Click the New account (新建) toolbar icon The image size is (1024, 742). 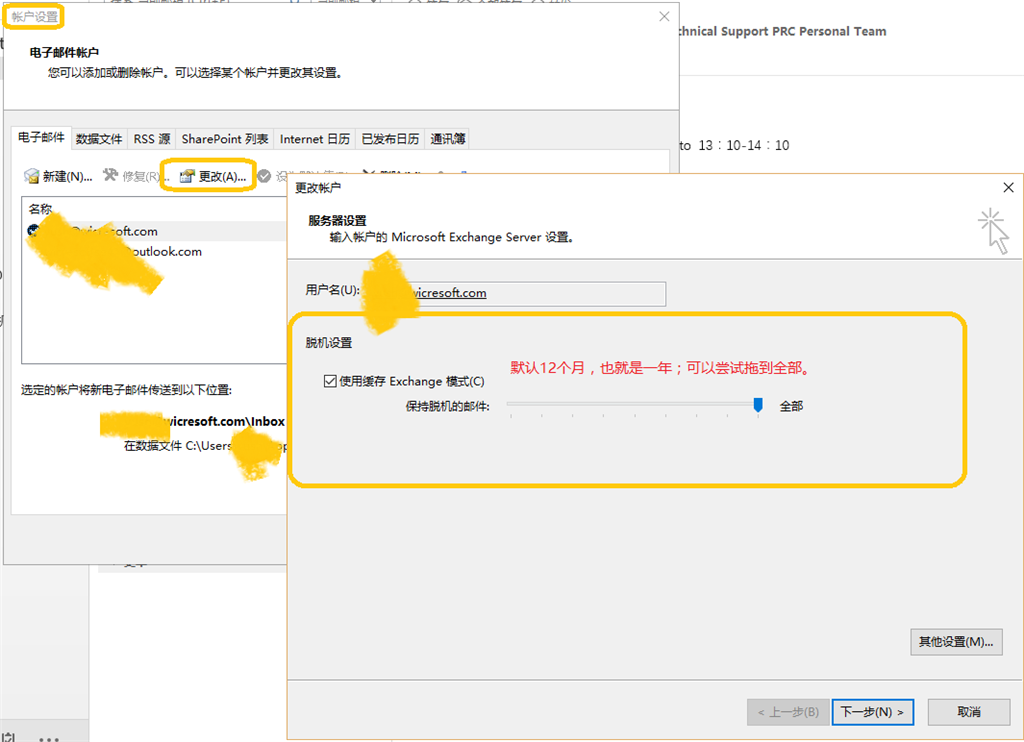click(x=31, y=176)
